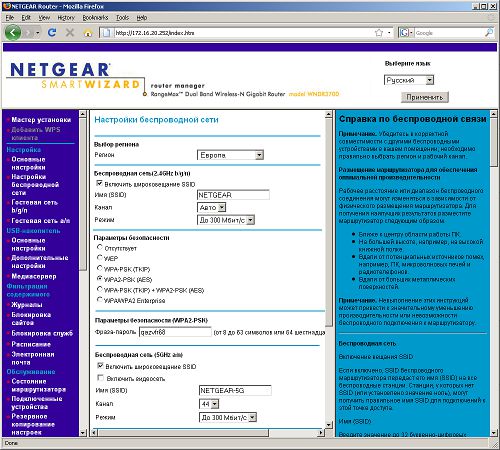Click the Stop loading X icon

coord(70,33)
